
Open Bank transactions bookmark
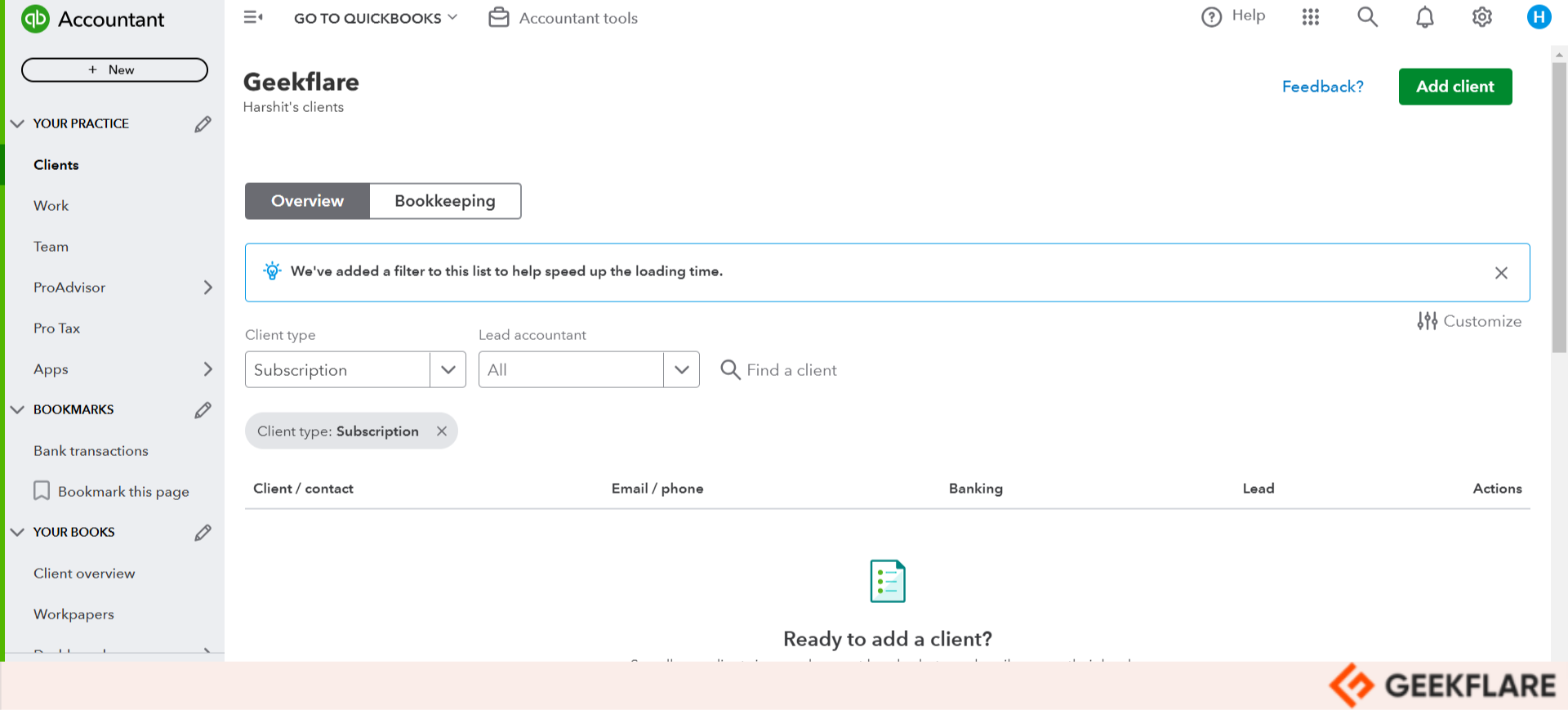[x=91, y=451]
